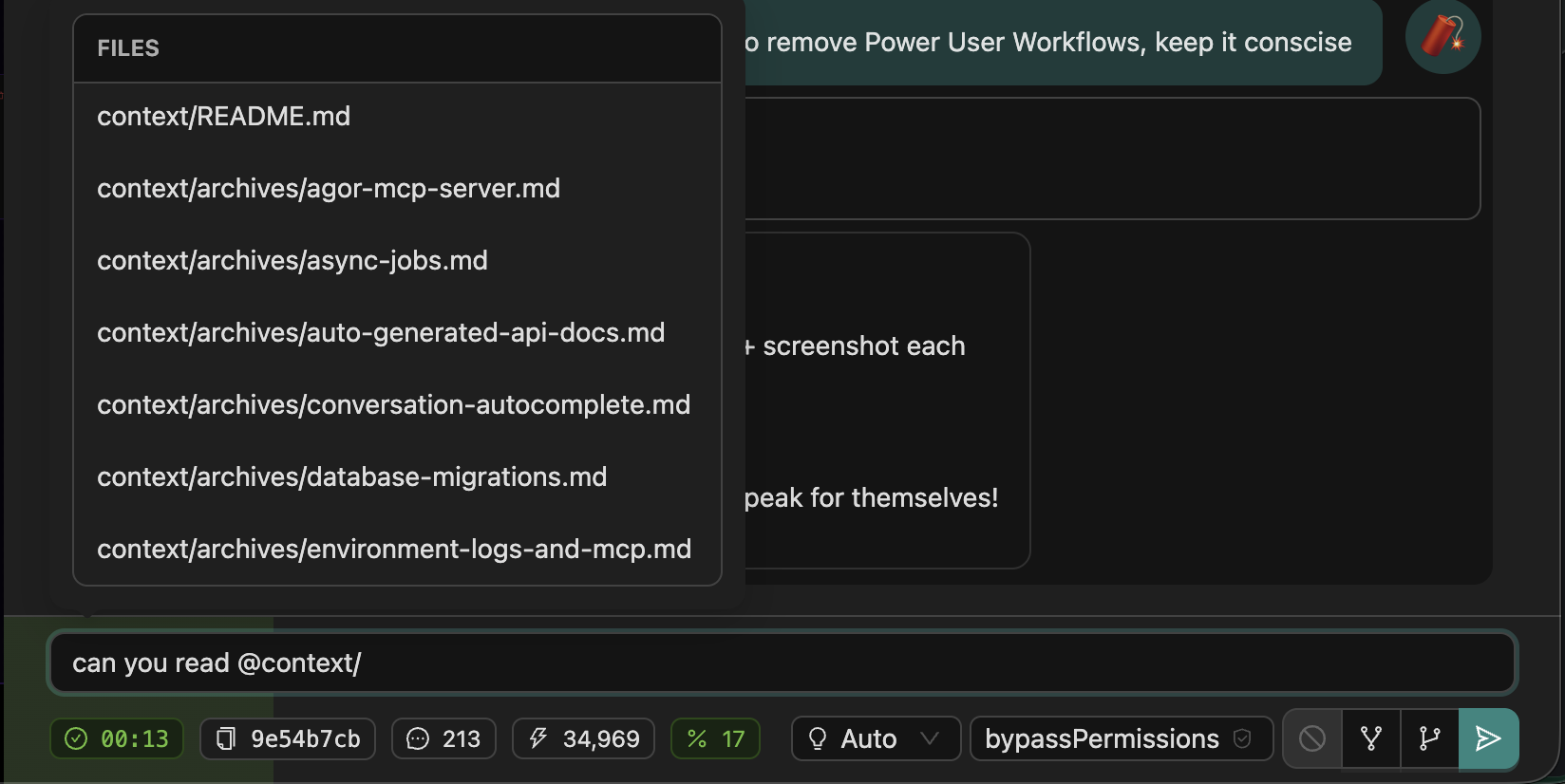Click the dynamite user avatar
This screenshot has width=1565, height=784.
(1442, 36)
